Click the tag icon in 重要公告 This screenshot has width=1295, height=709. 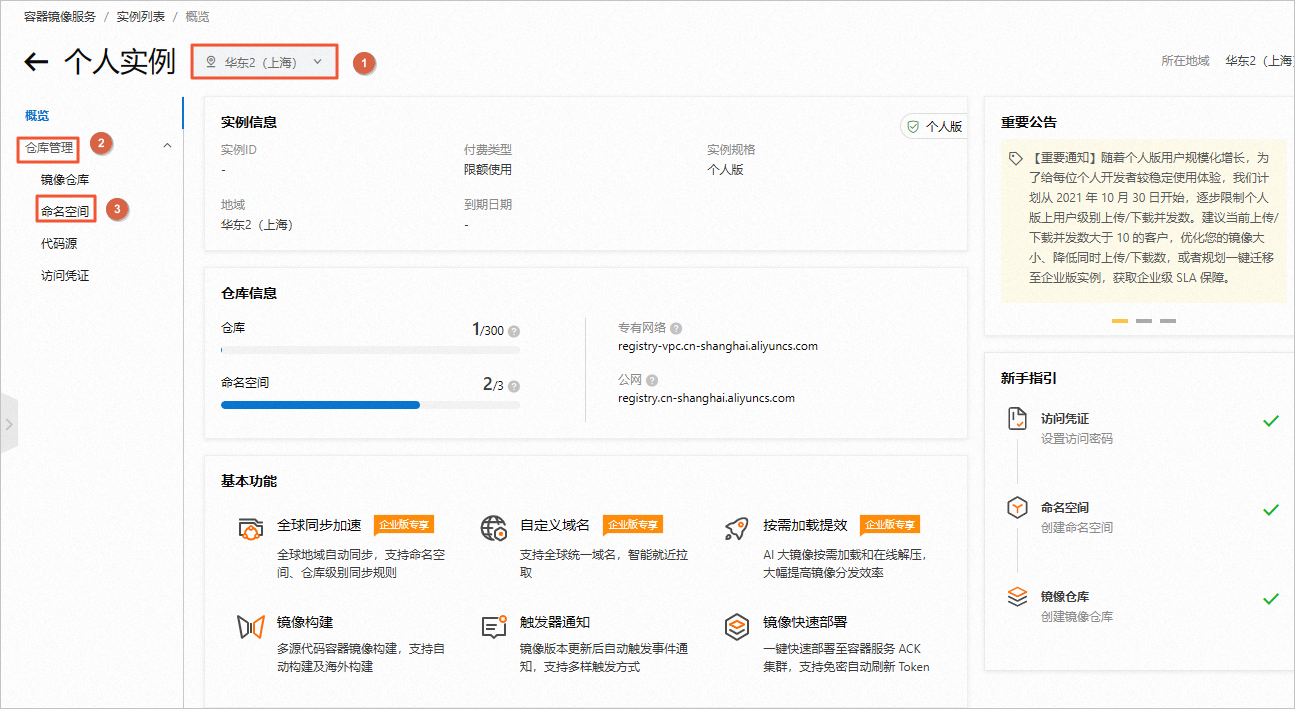(1016, 159)
